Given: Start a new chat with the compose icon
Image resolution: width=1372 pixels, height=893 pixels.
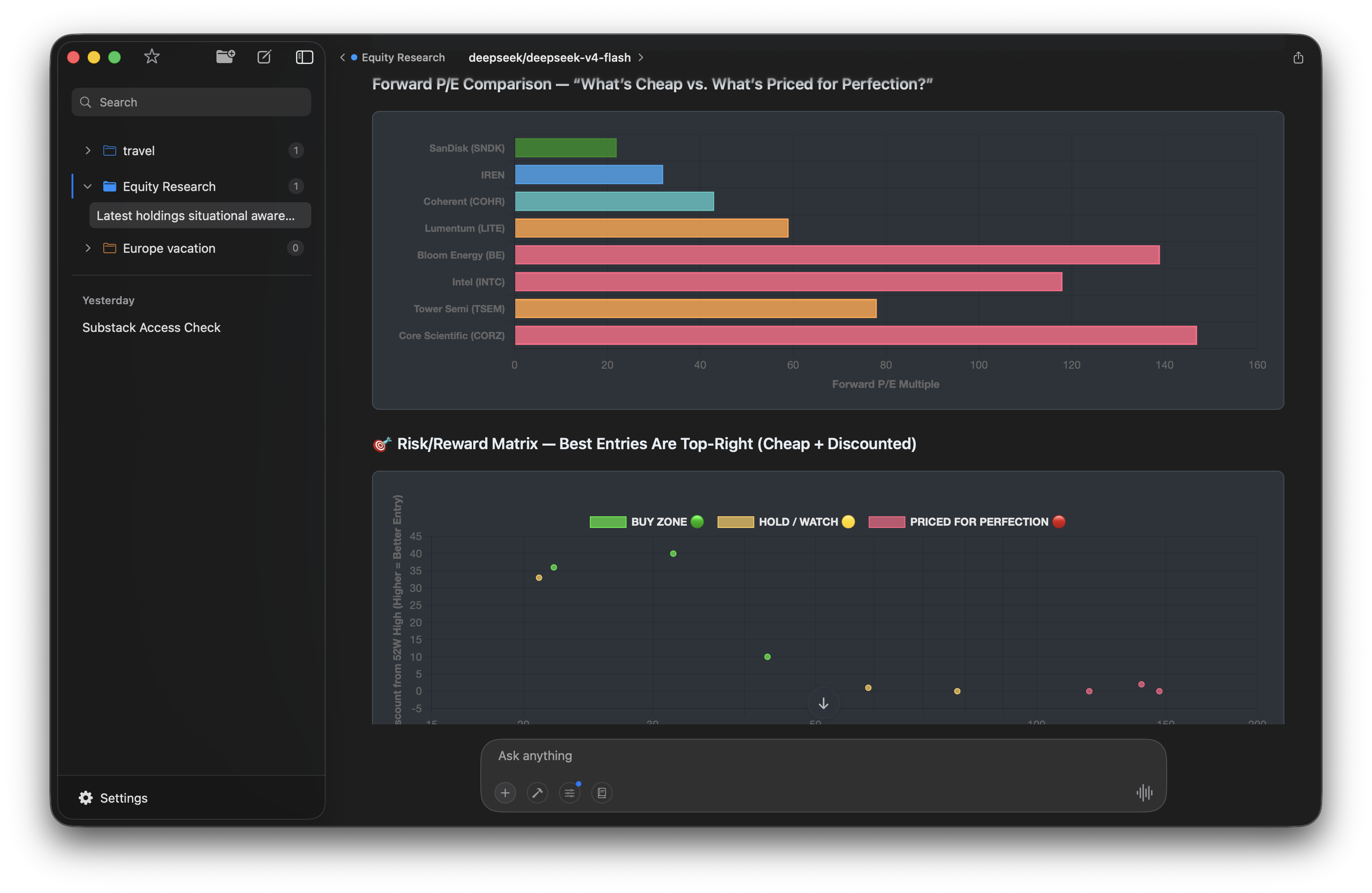Looking at the screenshot, I should click(264, 56).
